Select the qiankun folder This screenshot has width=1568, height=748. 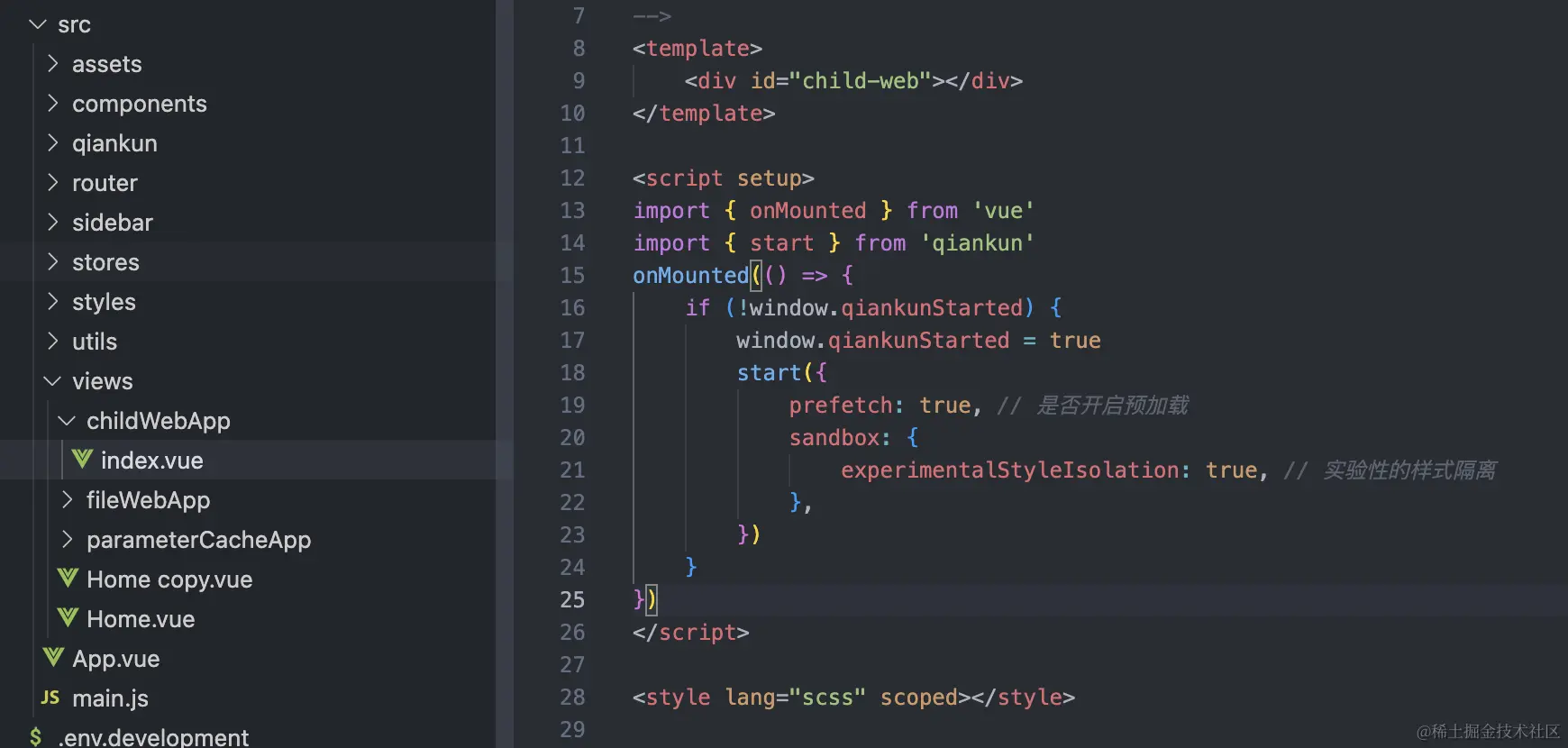pyautogui.click(x=114, y=143)
